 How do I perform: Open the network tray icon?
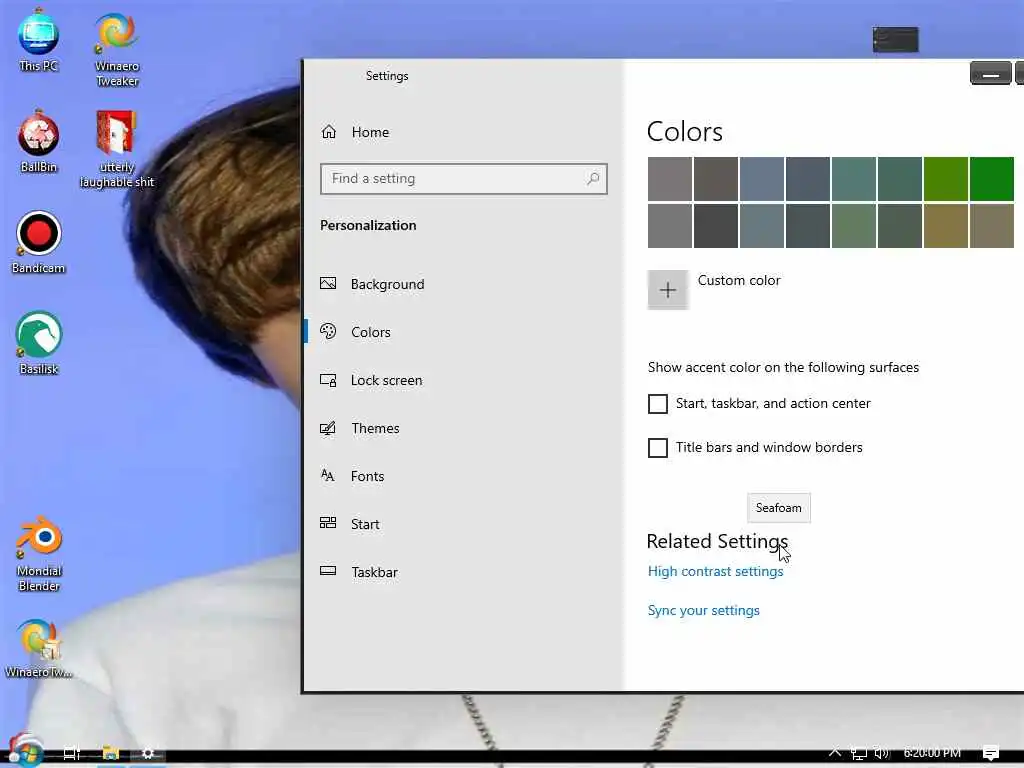859,753
